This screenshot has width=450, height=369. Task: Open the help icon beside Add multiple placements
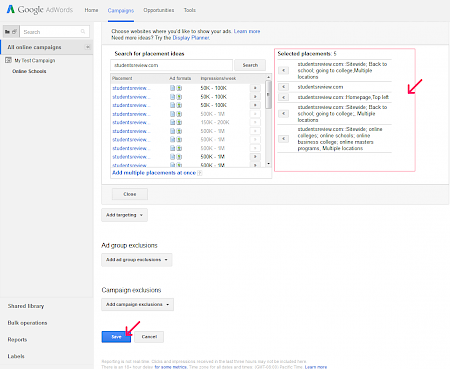click(x=200, y=173)
